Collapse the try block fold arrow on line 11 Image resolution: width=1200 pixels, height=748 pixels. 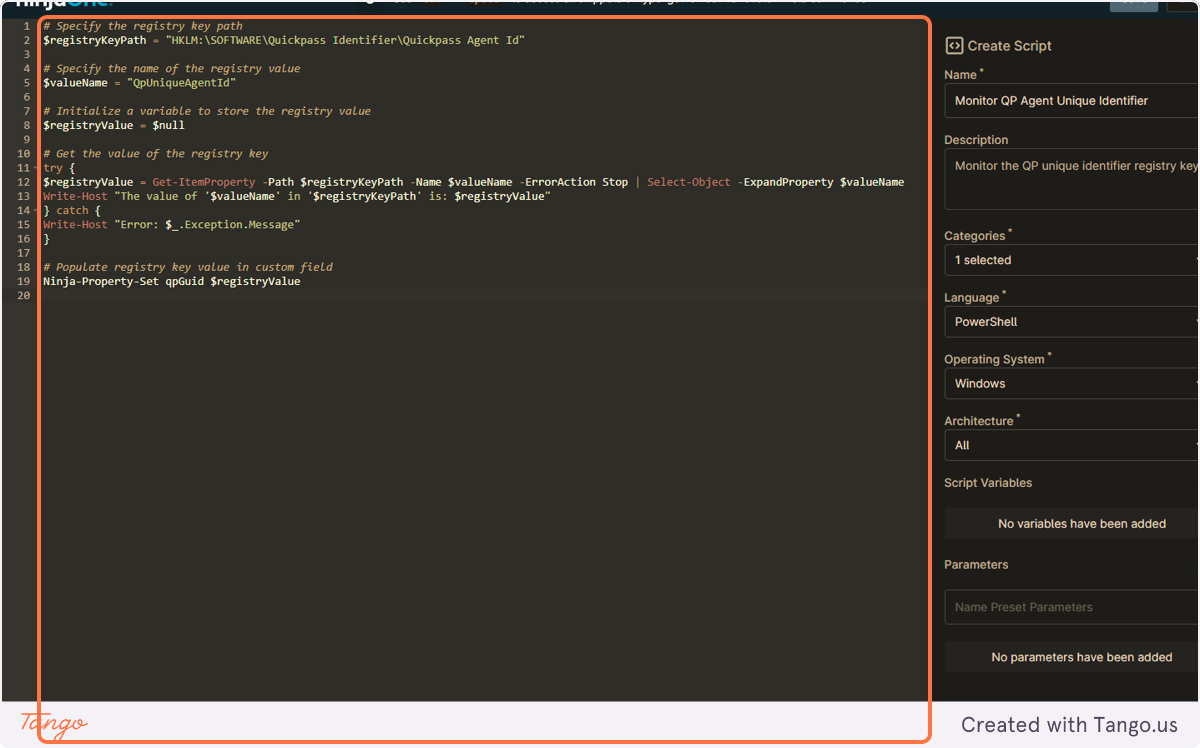[35, 168]
